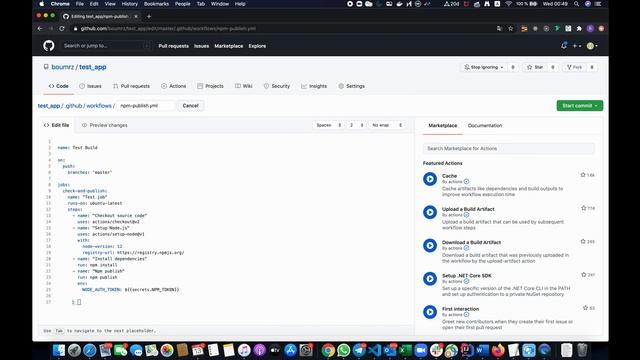Open Finder from the dock
The height and width of the screenshot is (360, 640).
(x=59, y=350)
